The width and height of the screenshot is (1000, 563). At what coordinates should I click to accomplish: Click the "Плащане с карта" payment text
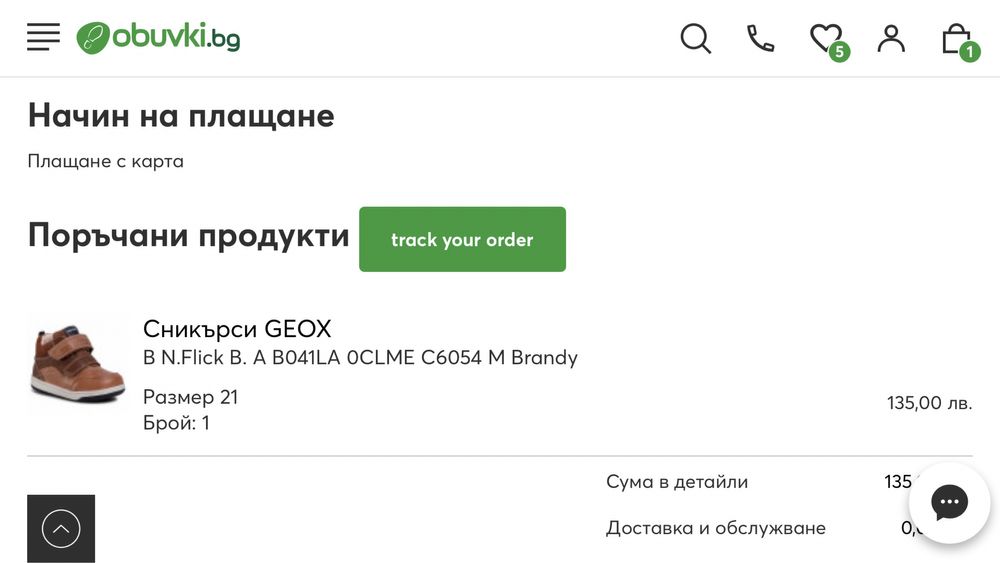pos(106,161)
